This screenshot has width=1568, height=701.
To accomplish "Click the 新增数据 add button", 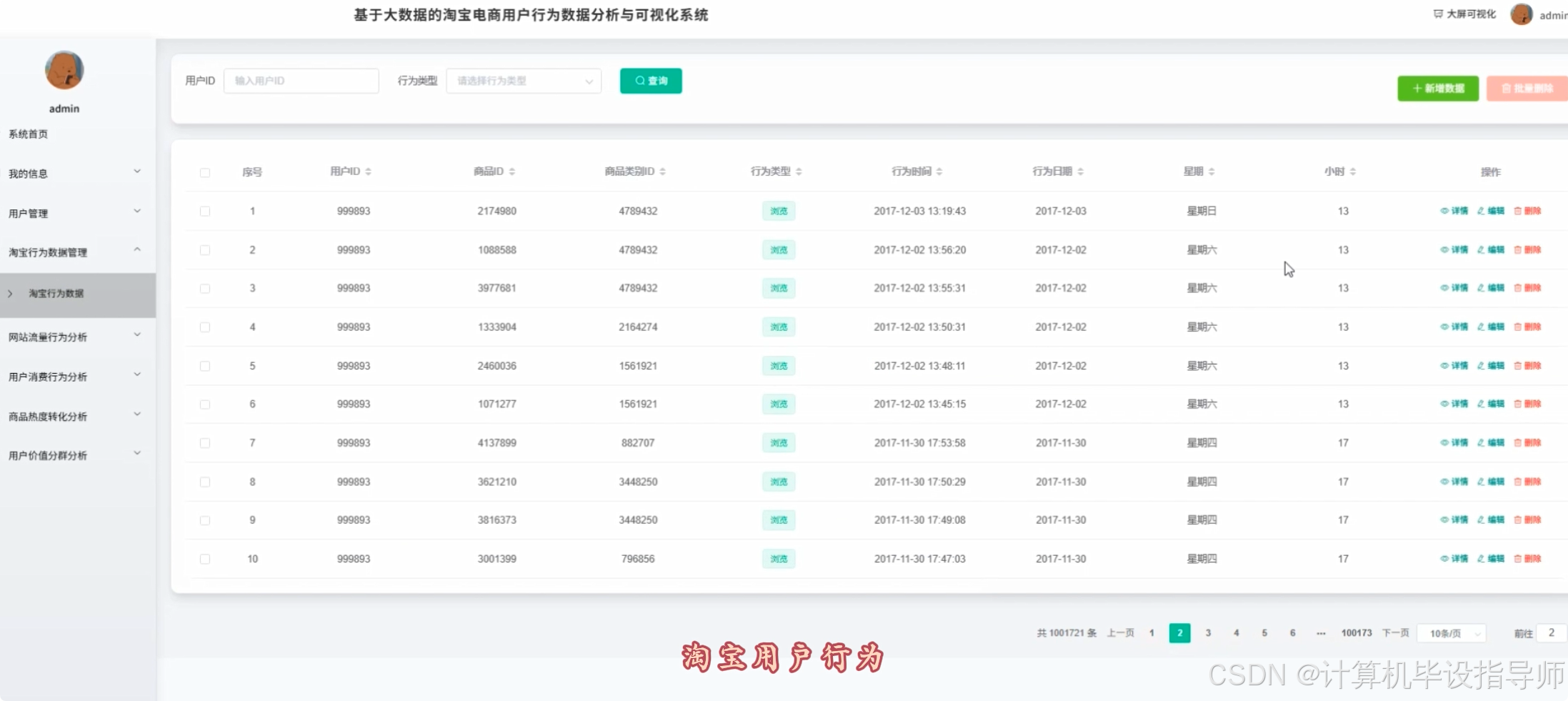I will (1438, 89).
